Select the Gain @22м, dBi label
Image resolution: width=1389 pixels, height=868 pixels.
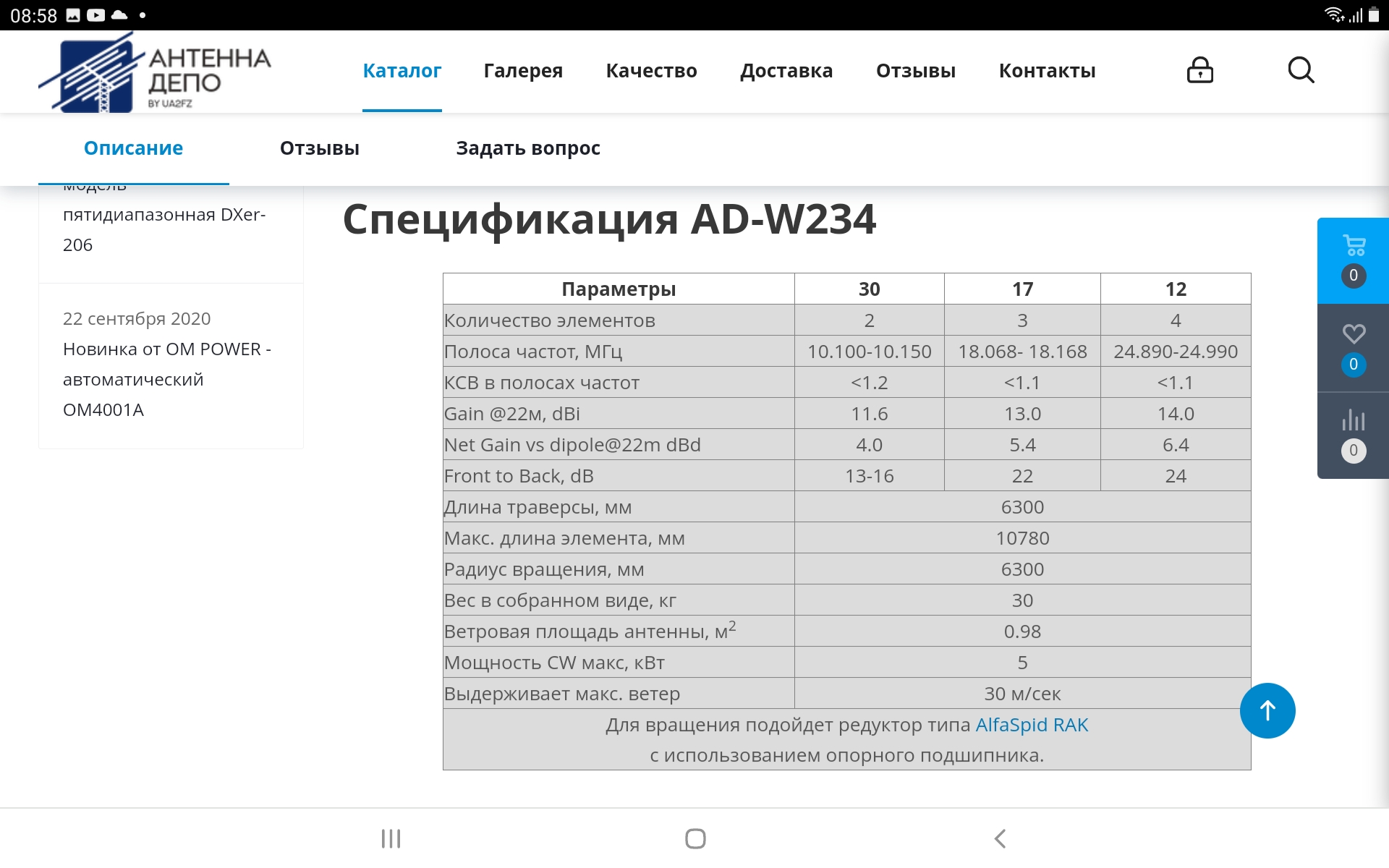(512, 414)
